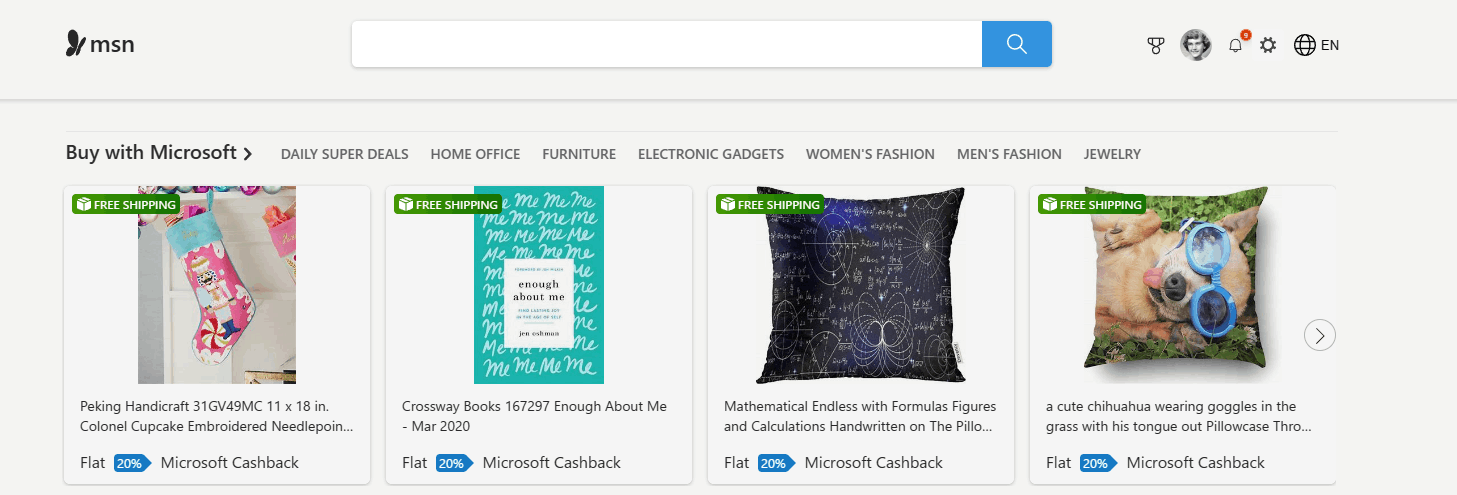The width and height of the screenshot is (1457, 495).
Task: Open the settings gear
Action: [x=1268, y=45]
